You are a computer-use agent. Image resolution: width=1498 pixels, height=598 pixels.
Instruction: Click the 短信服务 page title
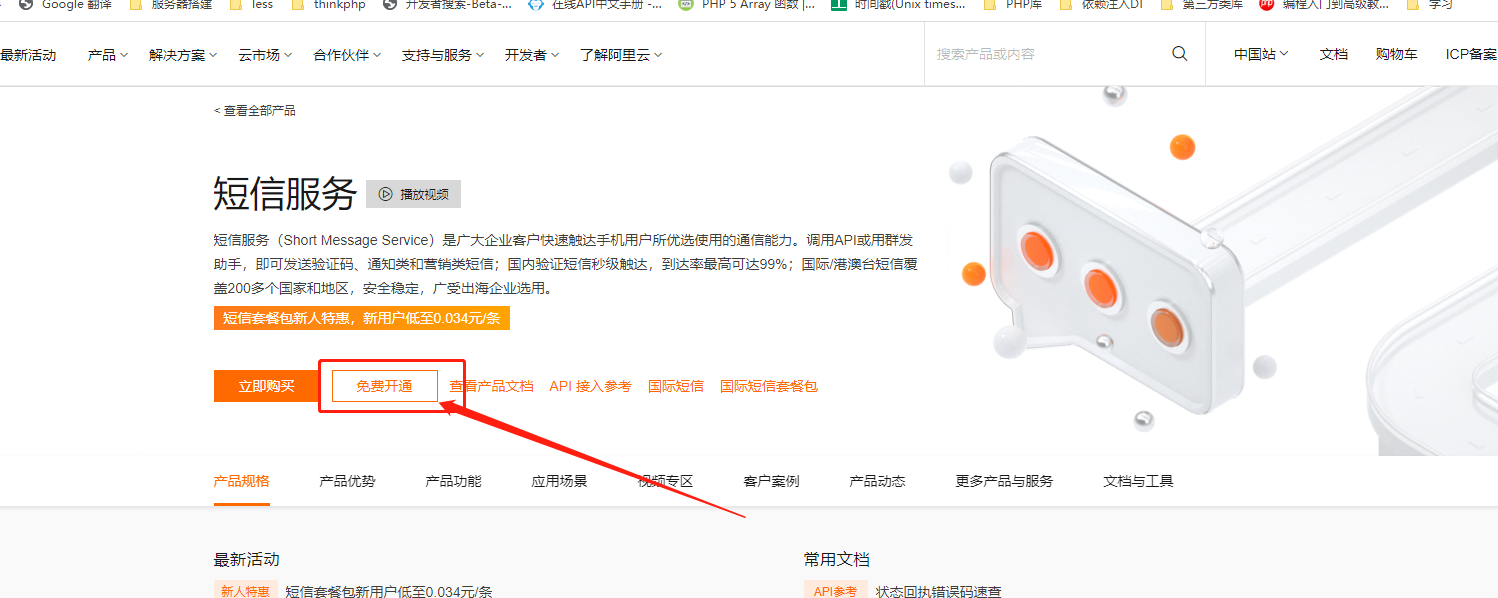[285, 193]
